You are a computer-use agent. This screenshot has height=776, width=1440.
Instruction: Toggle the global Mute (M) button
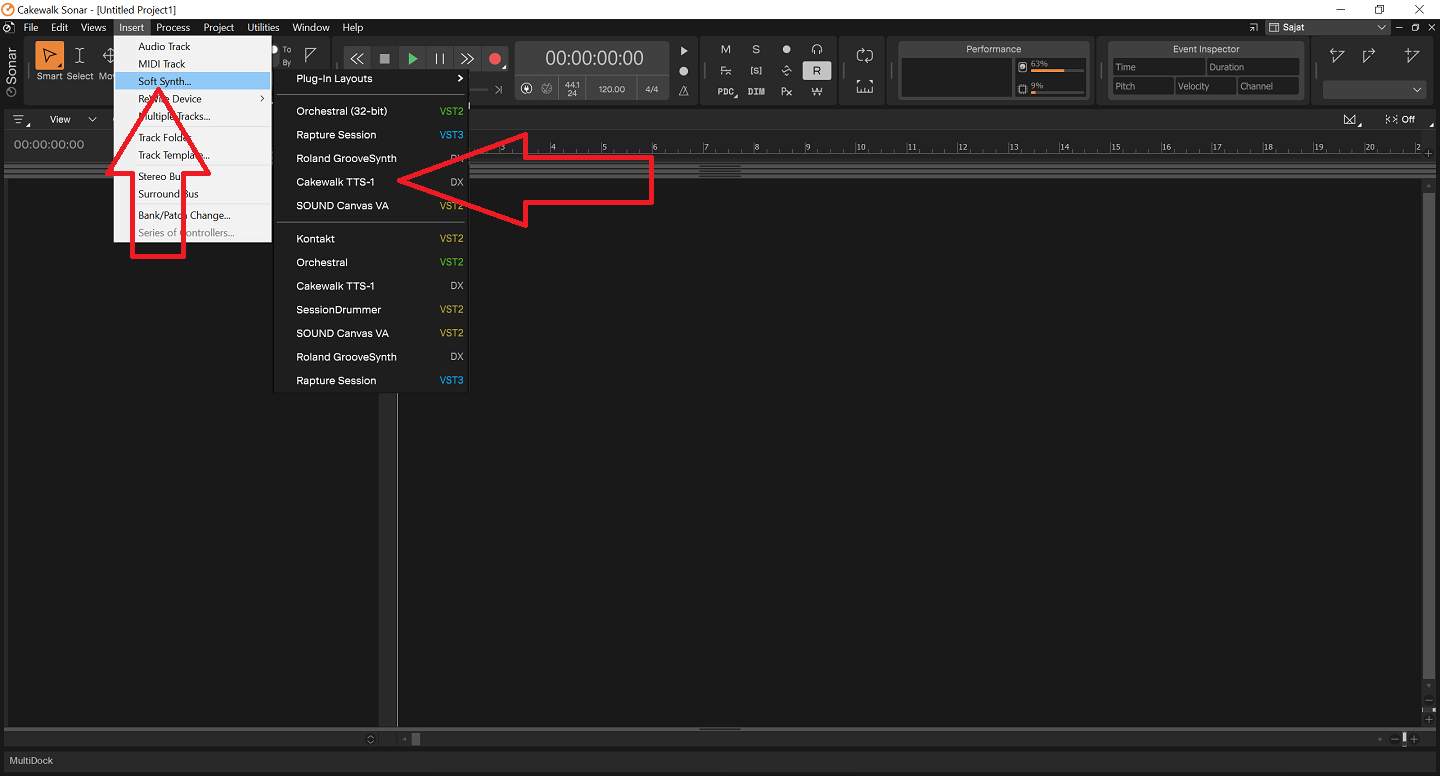[726, 49]
